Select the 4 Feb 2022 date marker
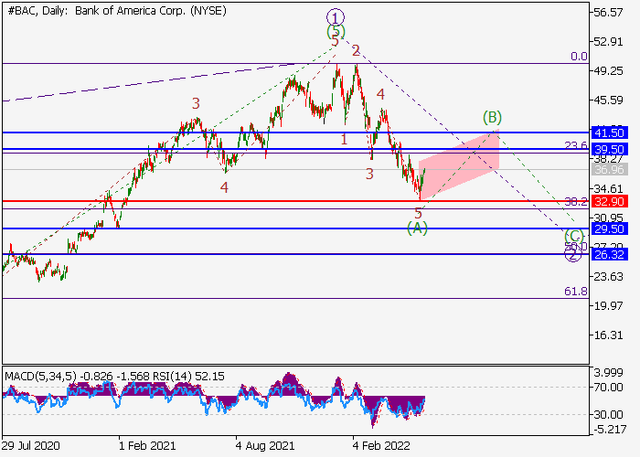The image size is (640, 457). point(381,446)
